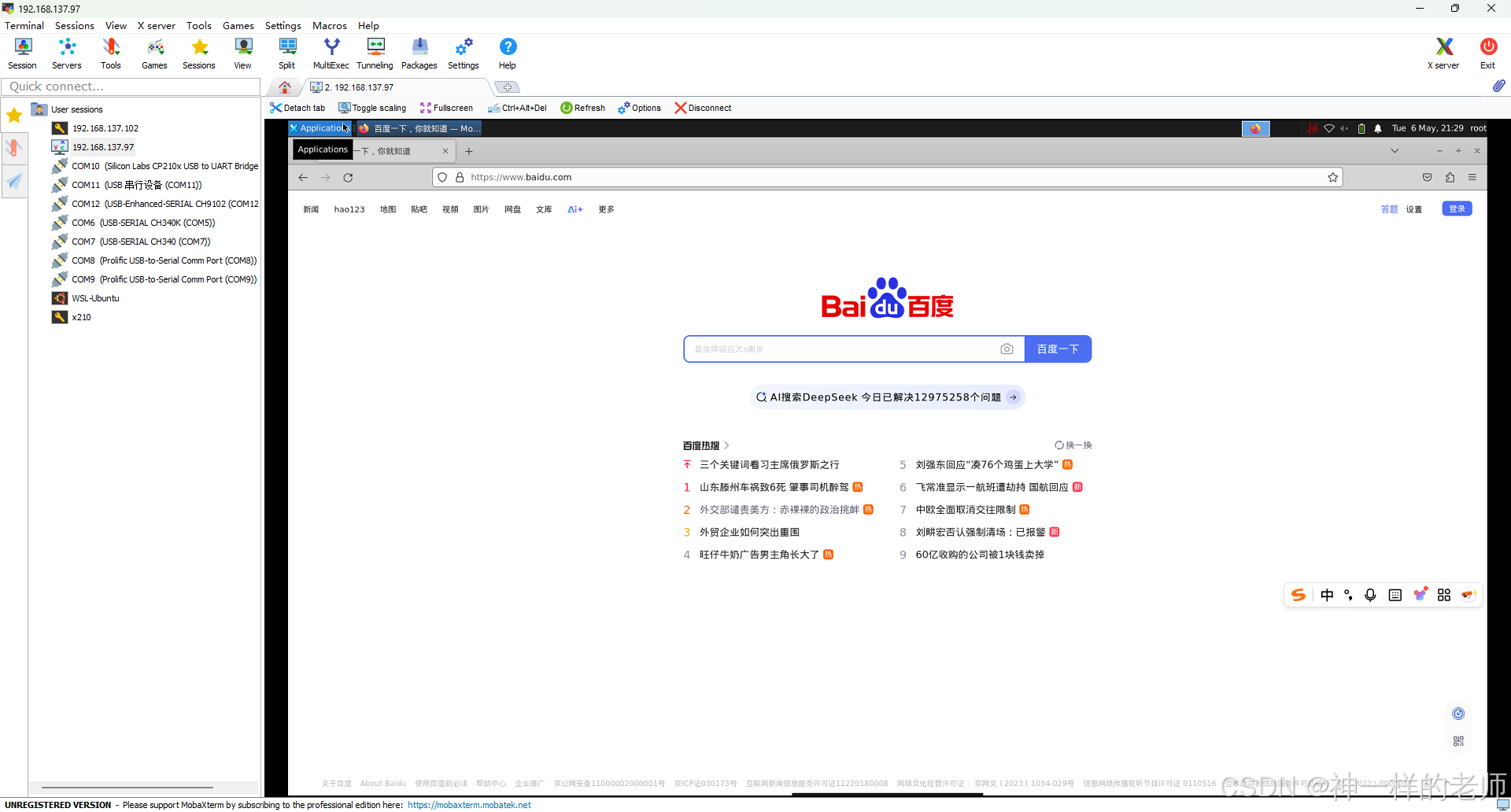1511x812 pixels.
Task: Go back in the Firefox browser
Action: (x=303, y=178)
